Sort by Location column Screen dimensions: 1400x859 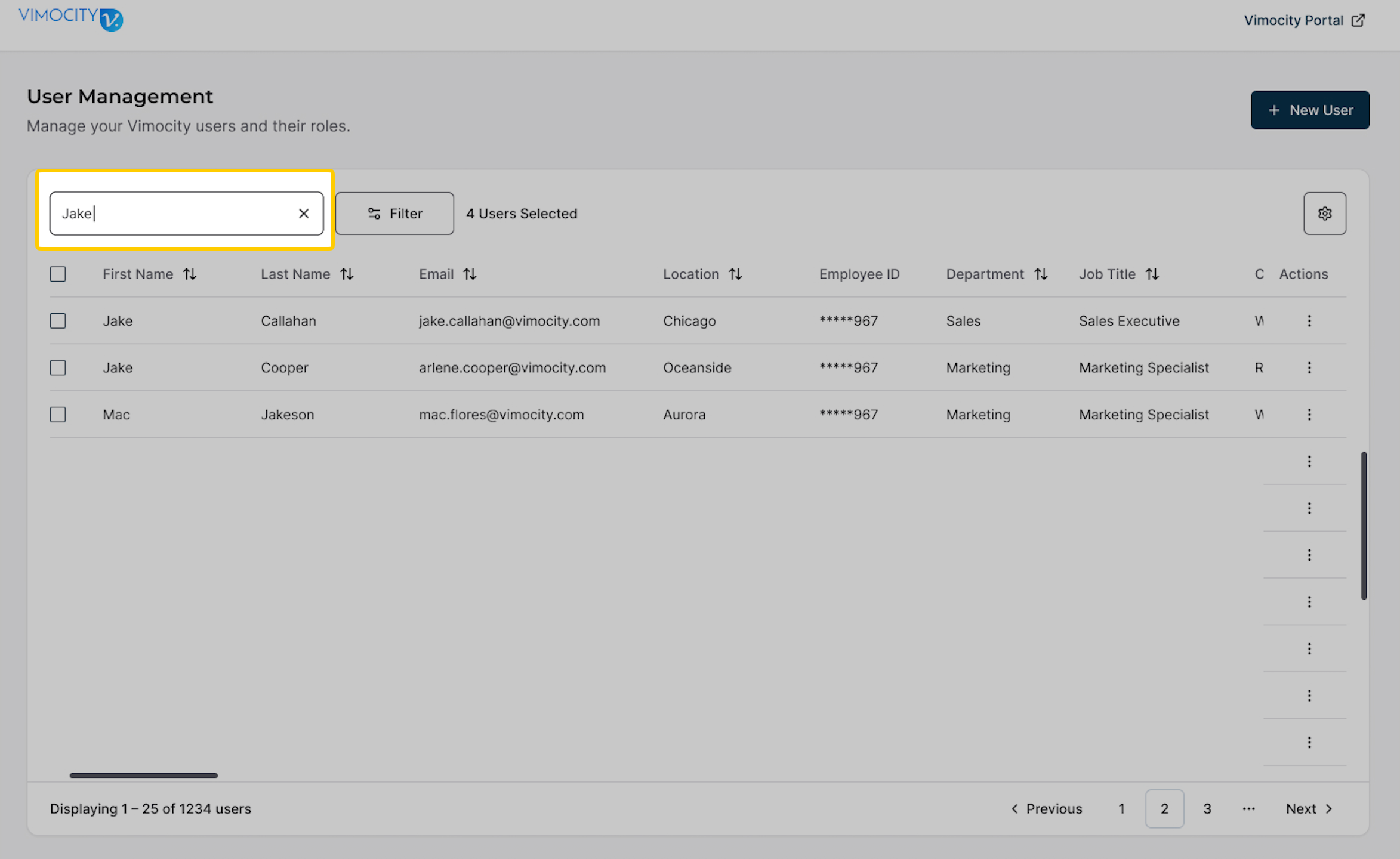pyautogui.click(x=735, y=274)
